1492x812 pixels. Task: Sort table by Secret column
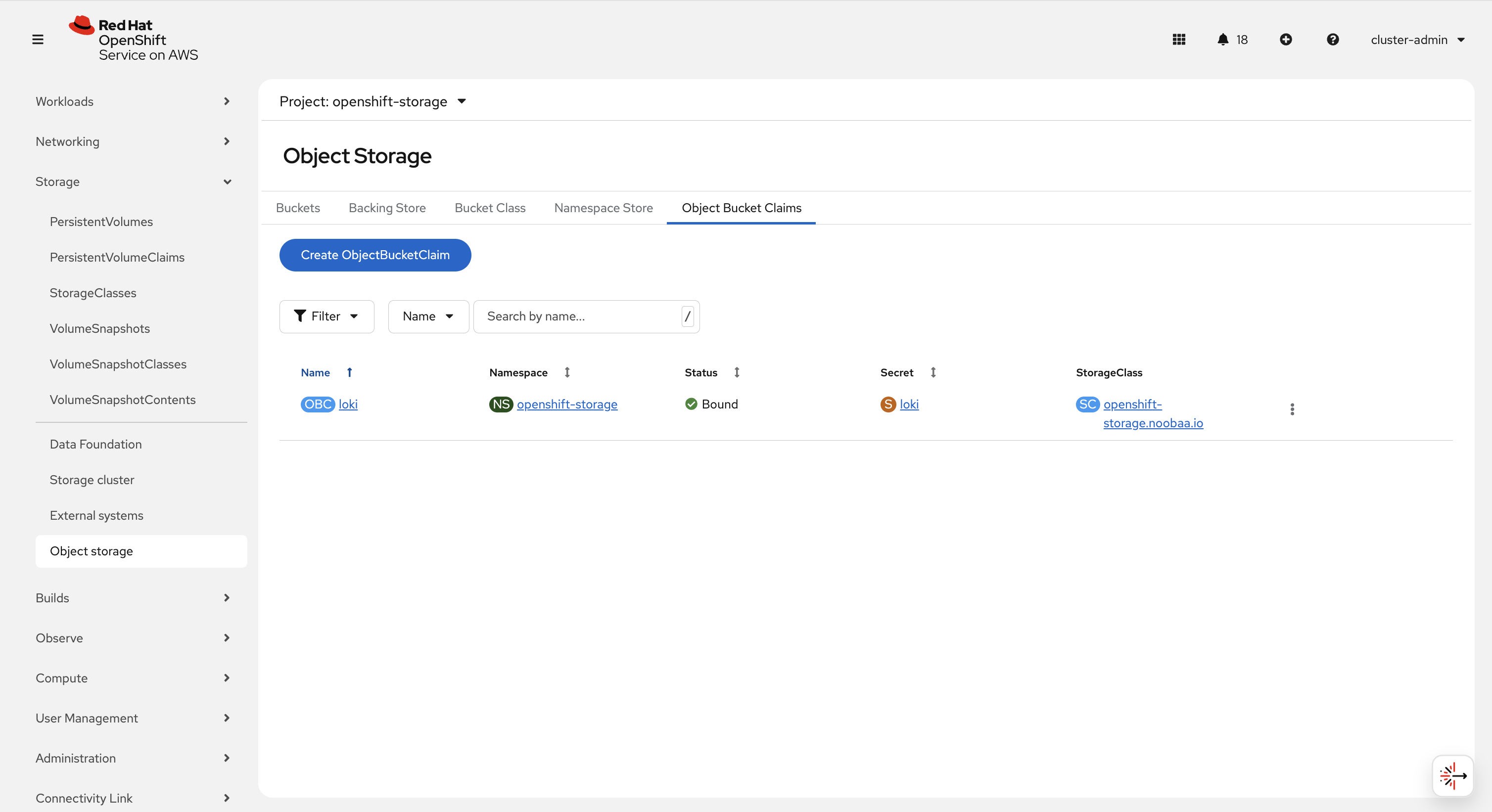(933, 372)
